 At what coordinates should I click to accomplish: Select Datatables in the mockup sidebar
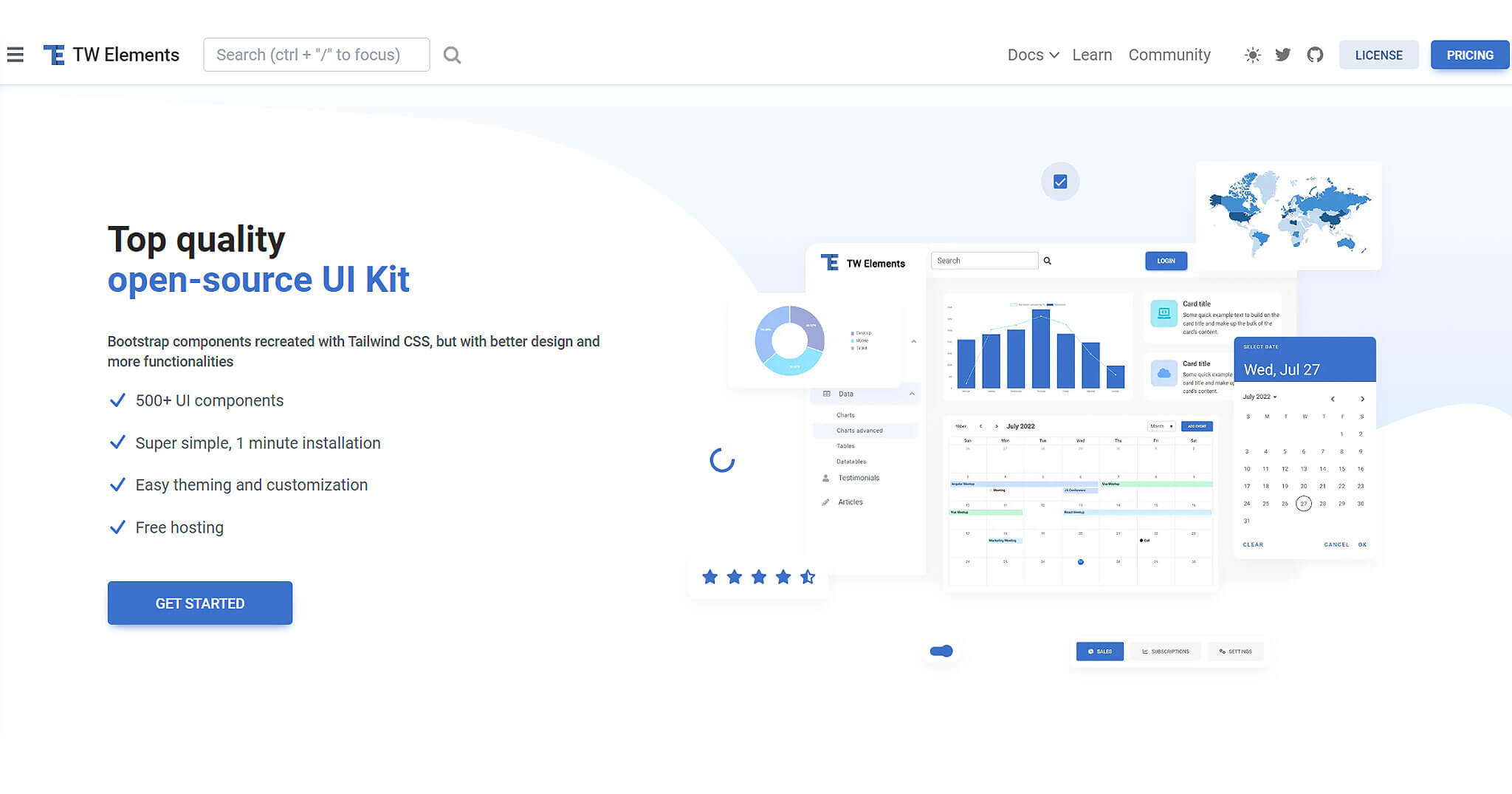tap(851, 462)
